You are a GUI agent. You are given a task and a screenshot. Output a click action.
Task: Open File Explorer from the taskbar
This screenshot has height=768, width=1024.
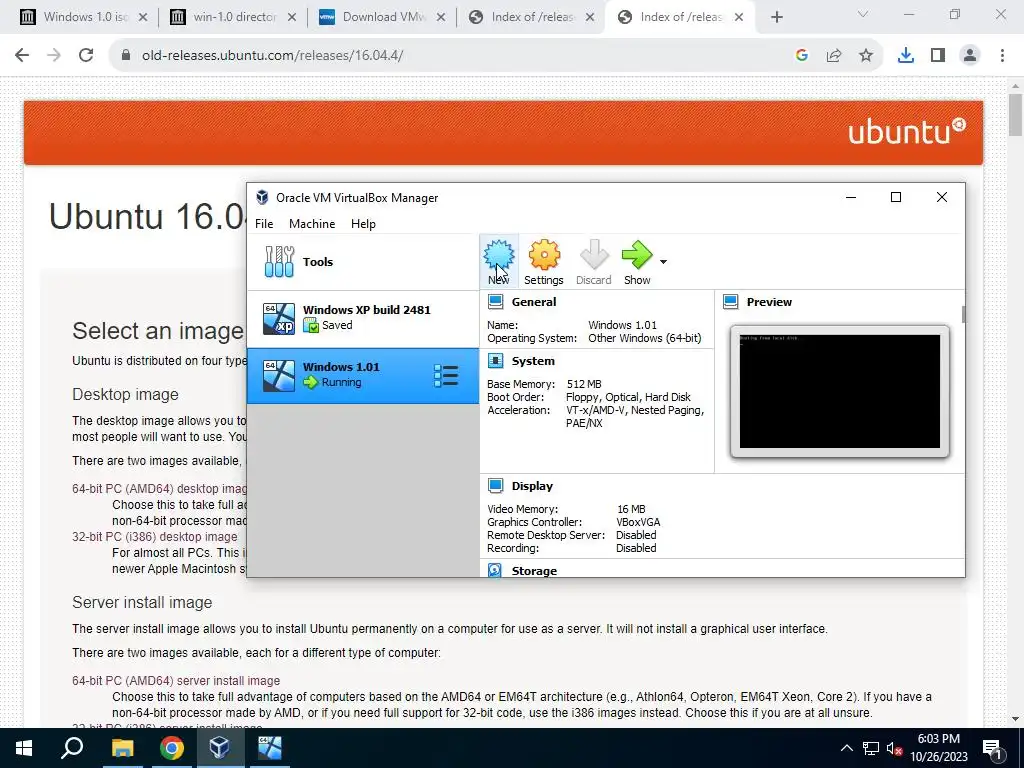pos(122,748)
